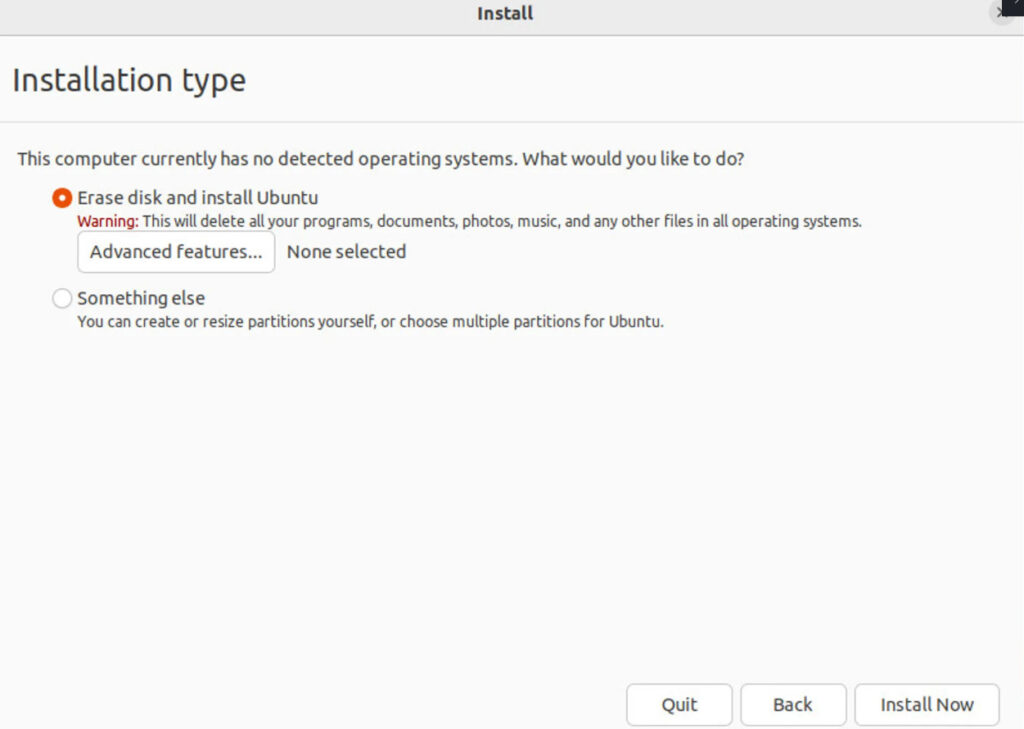Click the 'Install' window title

point(505,13)
